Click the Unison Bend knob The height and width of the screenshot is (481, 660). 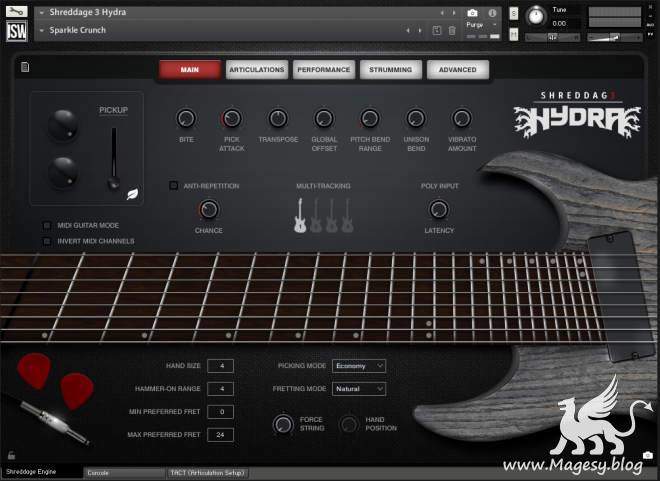click(x=416, y=119)
